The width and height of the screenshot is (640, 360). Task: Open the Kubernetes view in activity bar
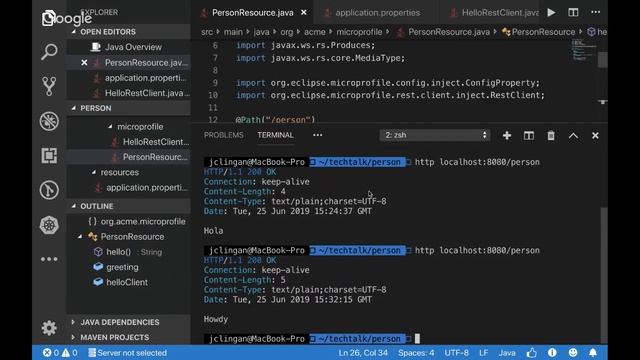[49, 225]
